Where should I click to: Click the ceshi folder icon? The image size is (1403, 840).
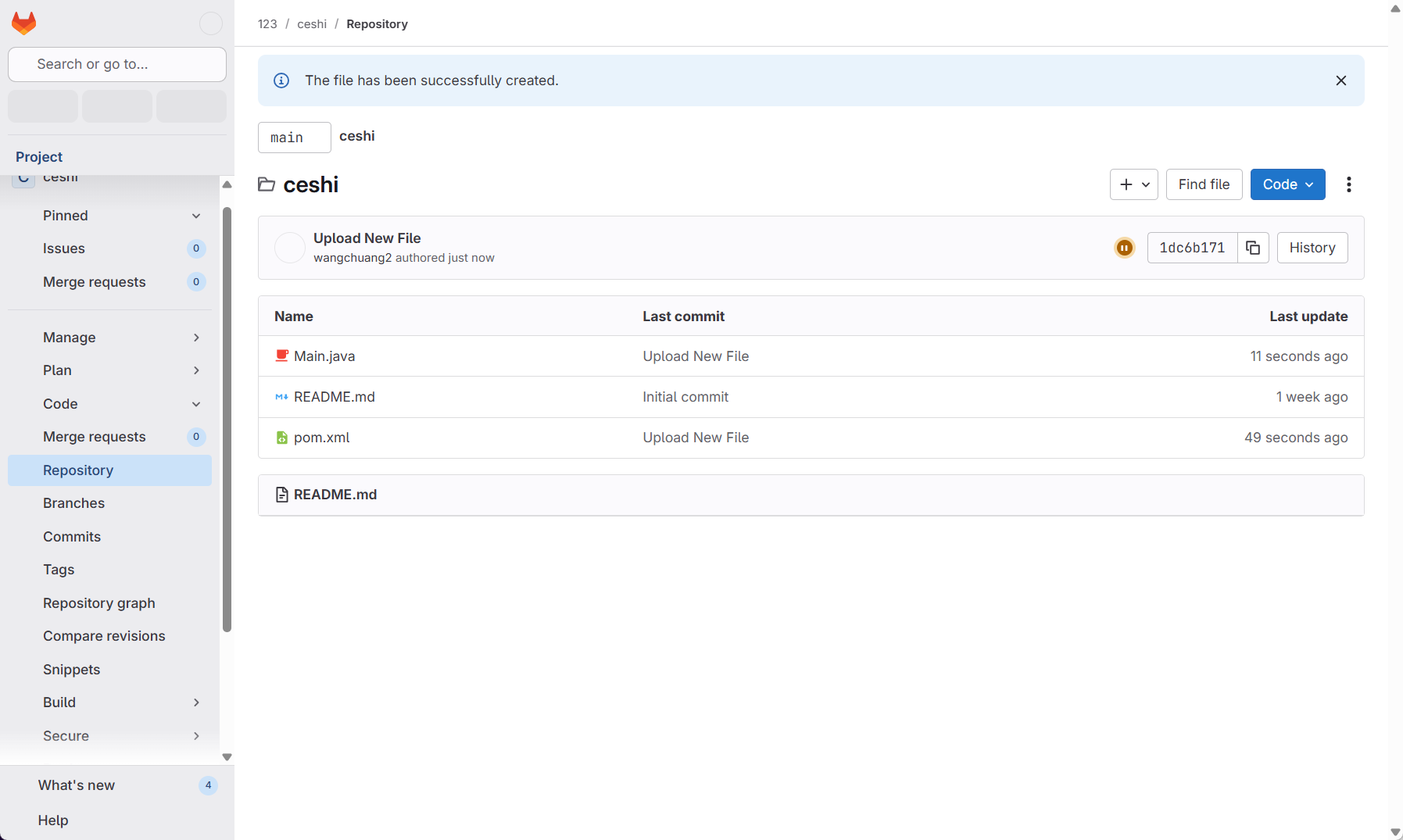[267, 184]
